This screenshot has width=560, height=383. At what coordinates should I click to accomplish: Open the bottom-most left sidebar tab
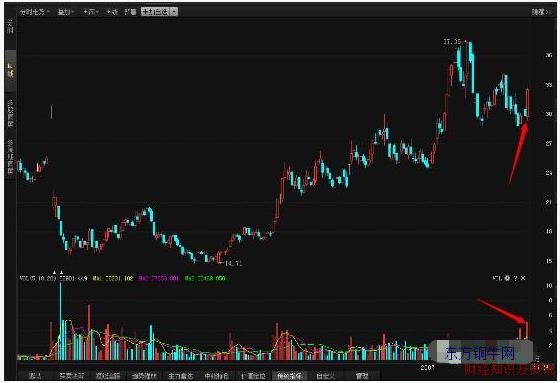10,156
